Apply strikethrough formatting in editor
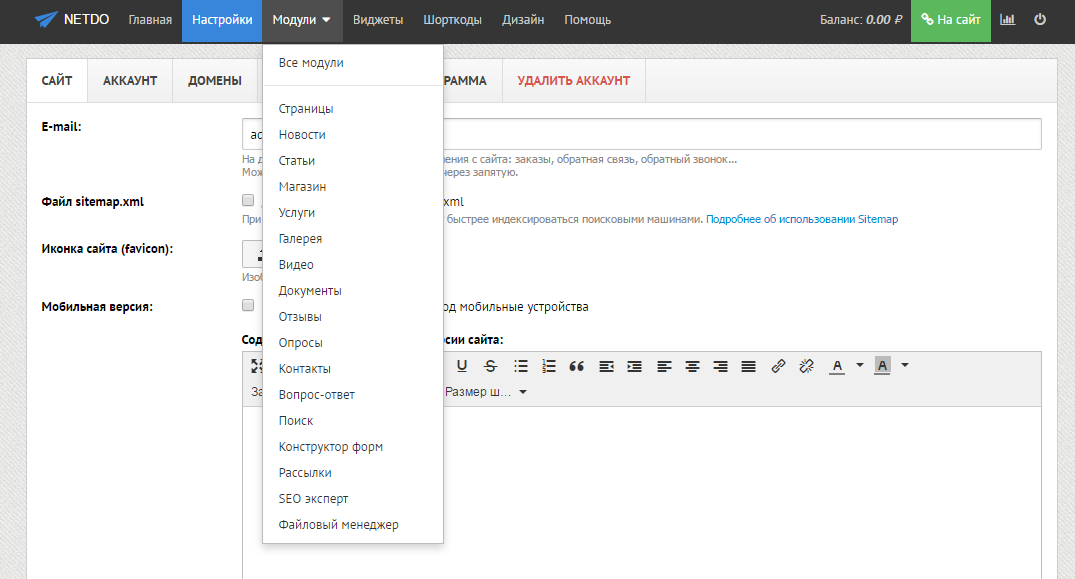Viewport: 1075px width, 579px height. [x=490, y=366]
